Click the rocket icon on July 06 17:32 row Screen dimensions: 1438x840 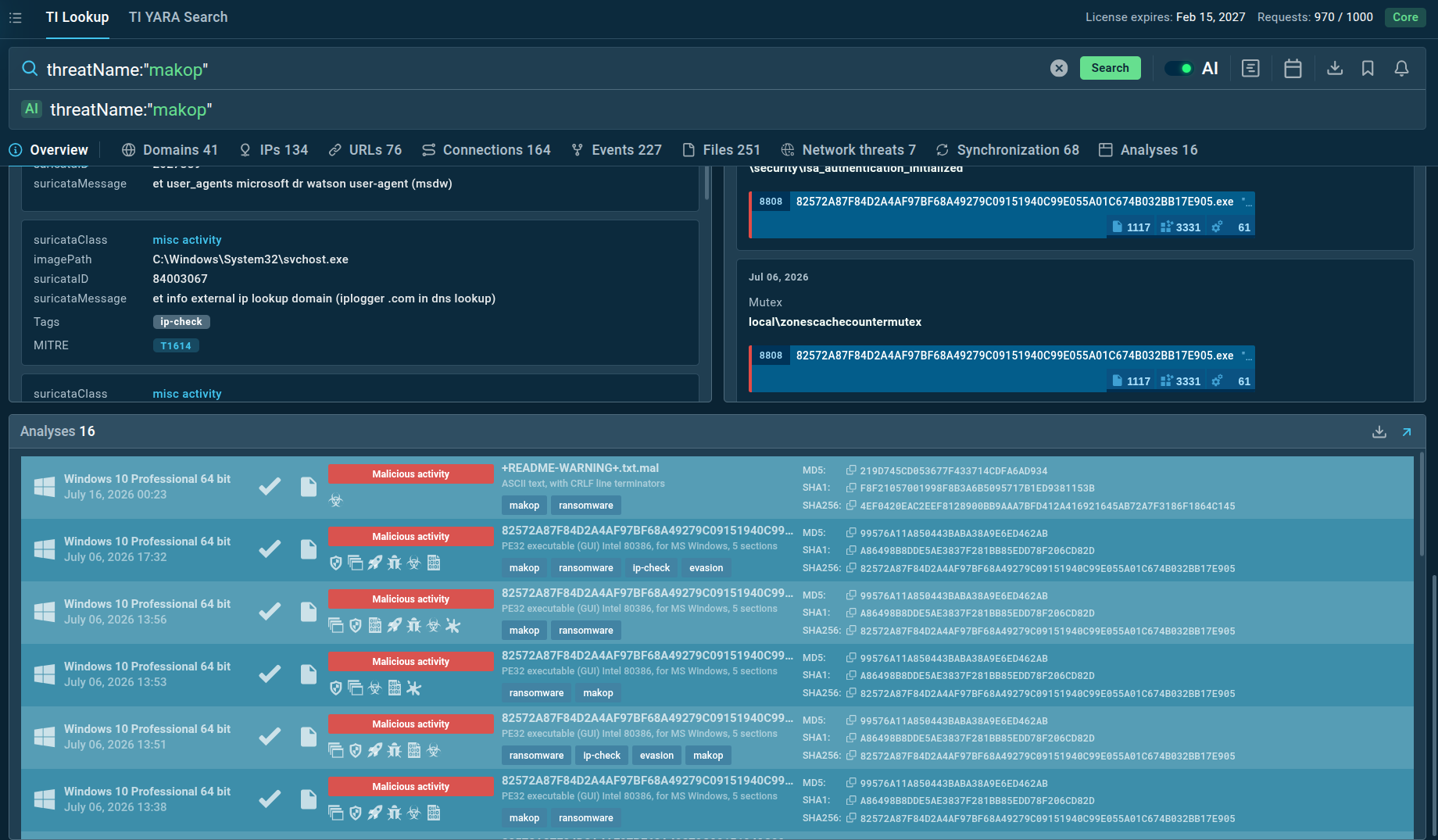point(375,563)
